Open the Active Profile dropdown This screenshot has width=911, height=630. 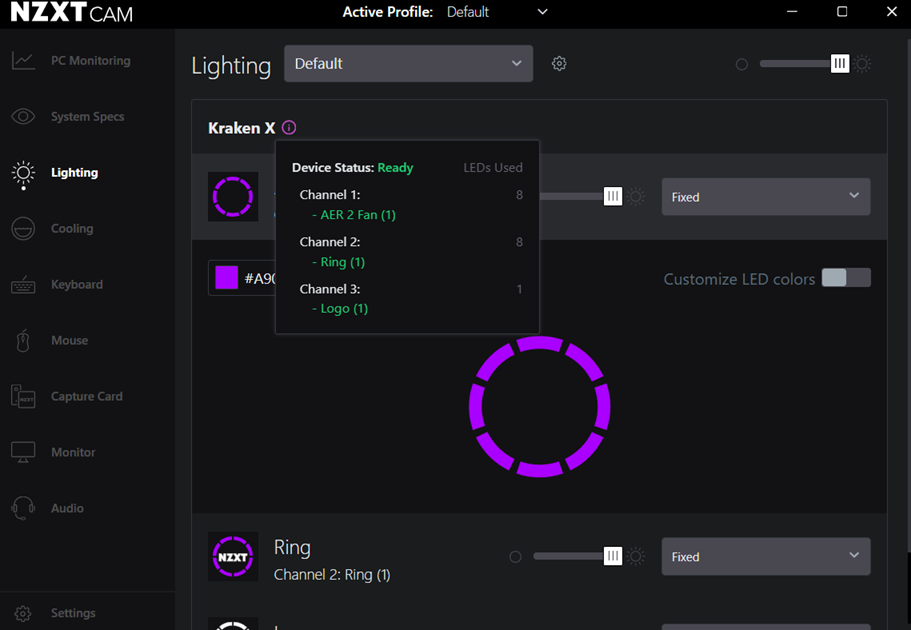click(497, 12)
